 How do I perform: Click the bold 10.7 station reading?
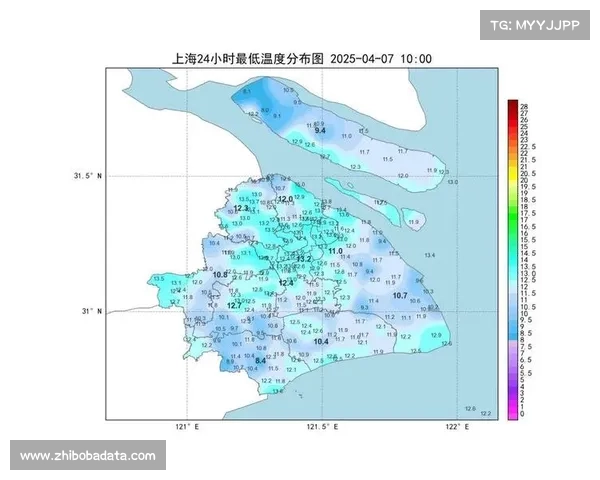400,296
